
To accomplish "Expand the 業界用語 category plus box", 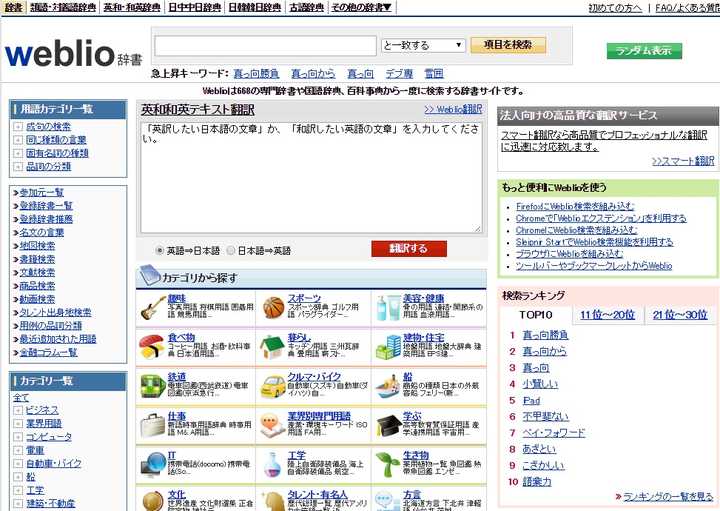I will pos(18,424).
